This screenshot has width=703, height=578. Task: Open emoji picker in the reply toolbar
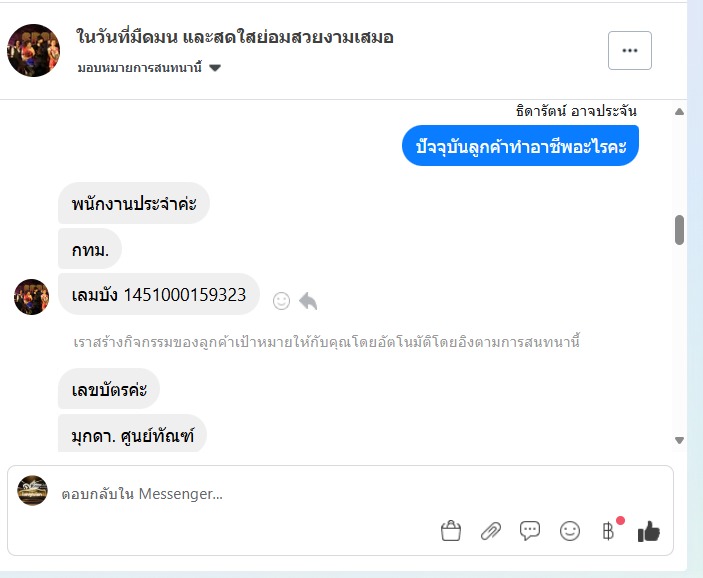[x=570, y=531]
